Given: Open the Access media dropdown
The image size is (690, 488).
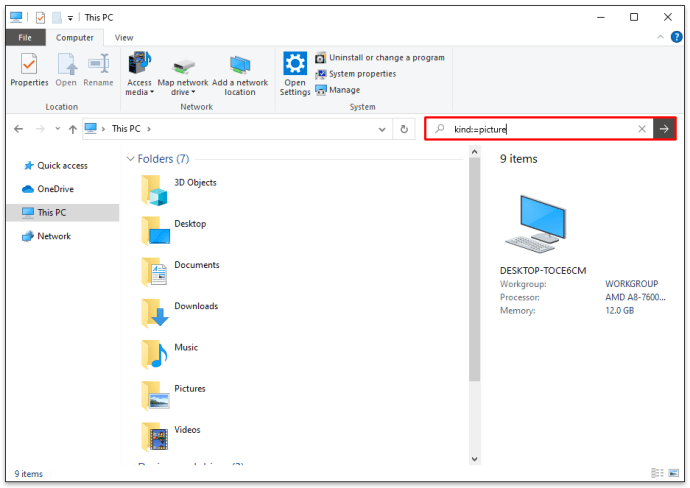Looking at the screenshot, I should [139, 74].
